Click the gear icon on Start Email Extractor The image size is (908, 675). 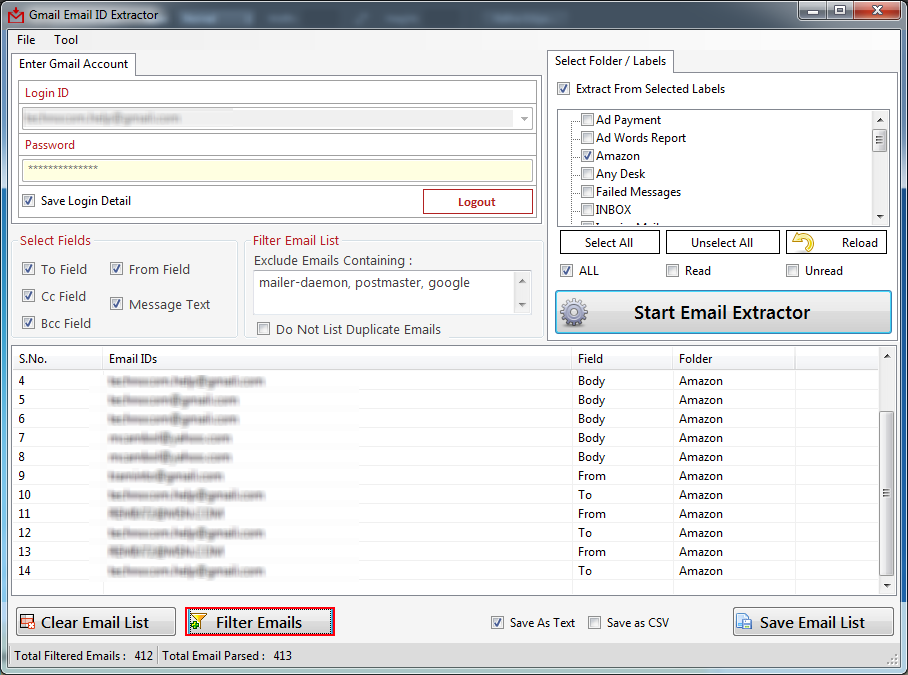[x=573, y=312]
